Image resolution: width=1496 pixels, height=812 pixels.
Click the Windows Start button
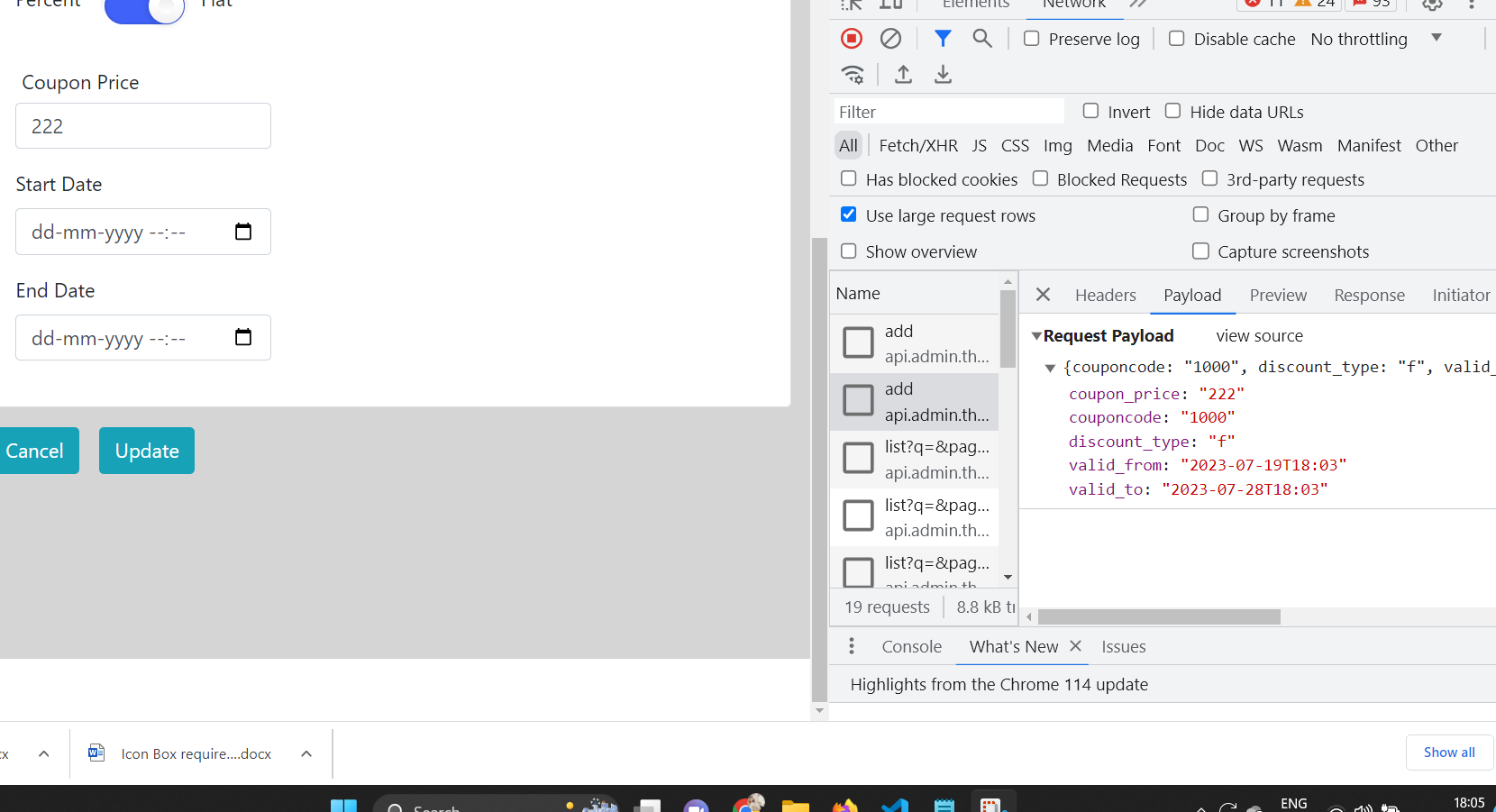tap(343, 805)
